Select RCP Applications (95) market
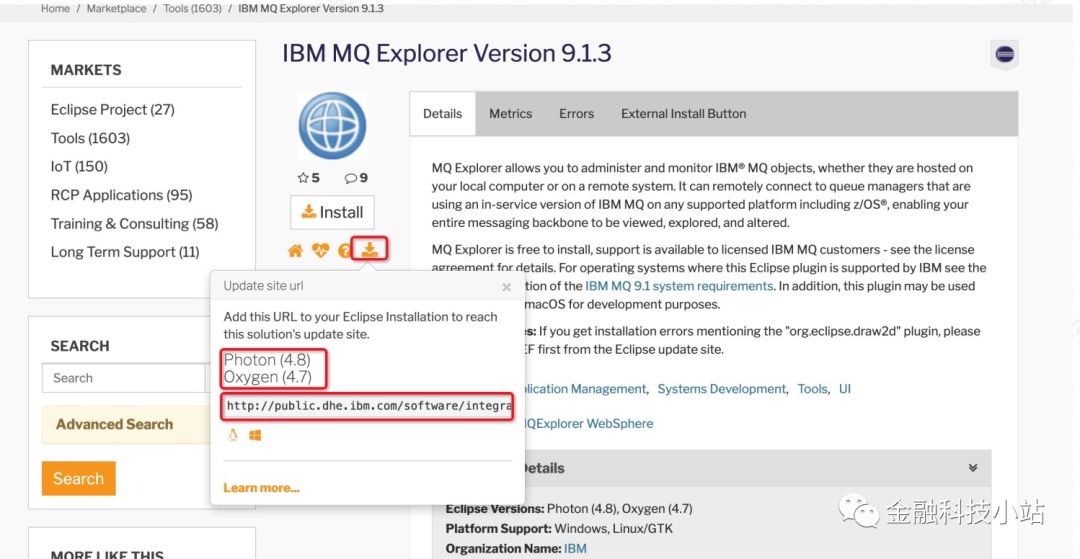 coord(121,196)
